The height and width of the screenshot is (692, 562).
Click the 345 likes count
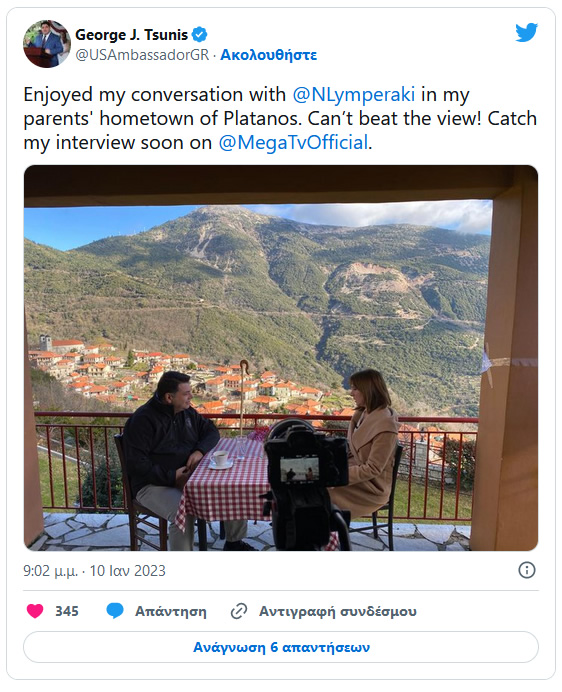(x=67, y=611)
